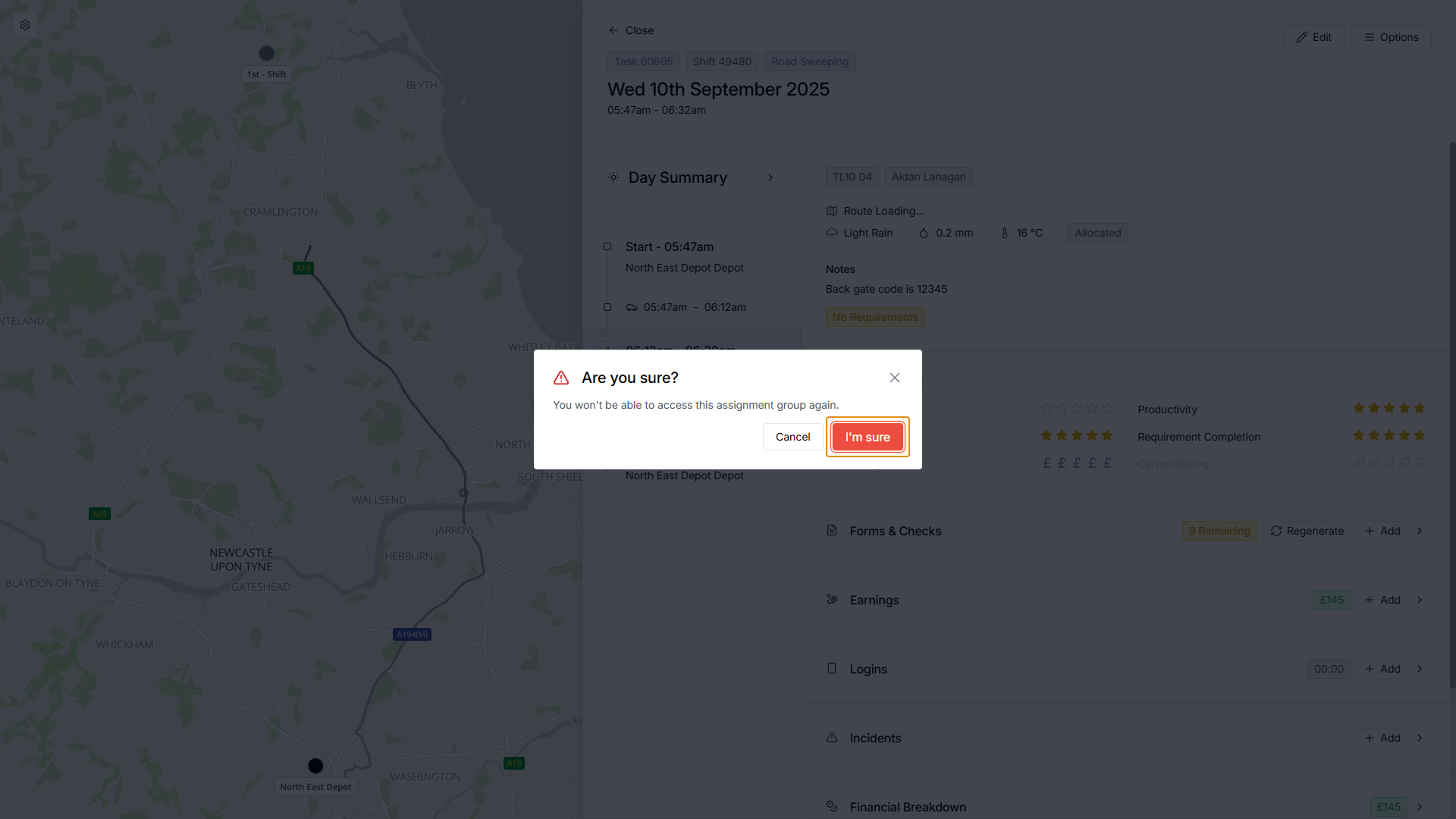Close the confirmation dialog with X

pos(895,378)
